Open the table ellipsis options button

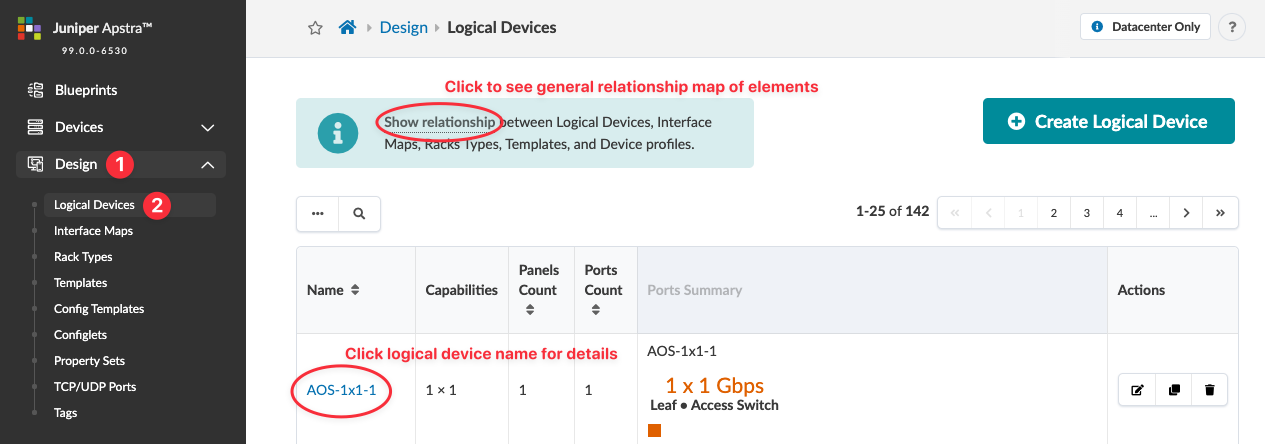pos(318,213)
